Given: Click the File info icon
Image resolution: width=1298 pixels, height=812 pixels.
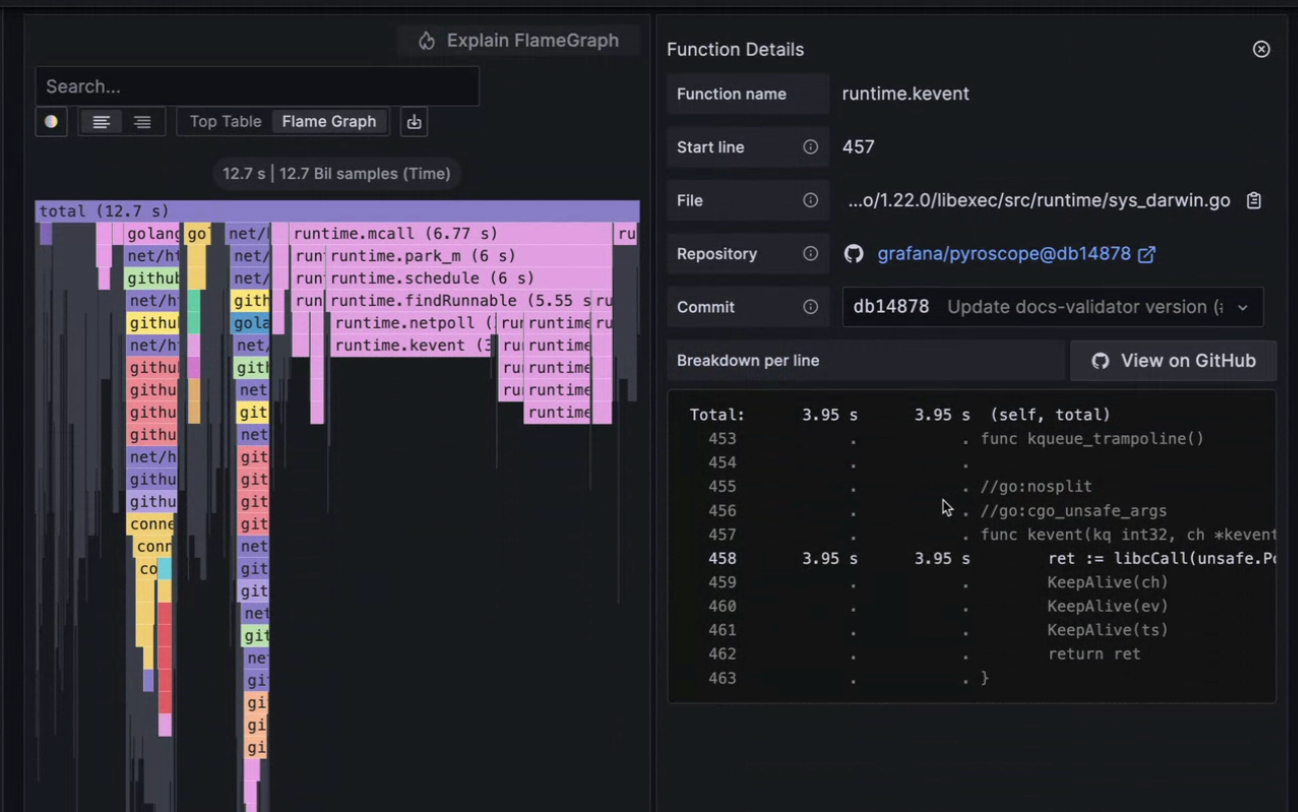Looking at the screenshot, I should (810, 200).
